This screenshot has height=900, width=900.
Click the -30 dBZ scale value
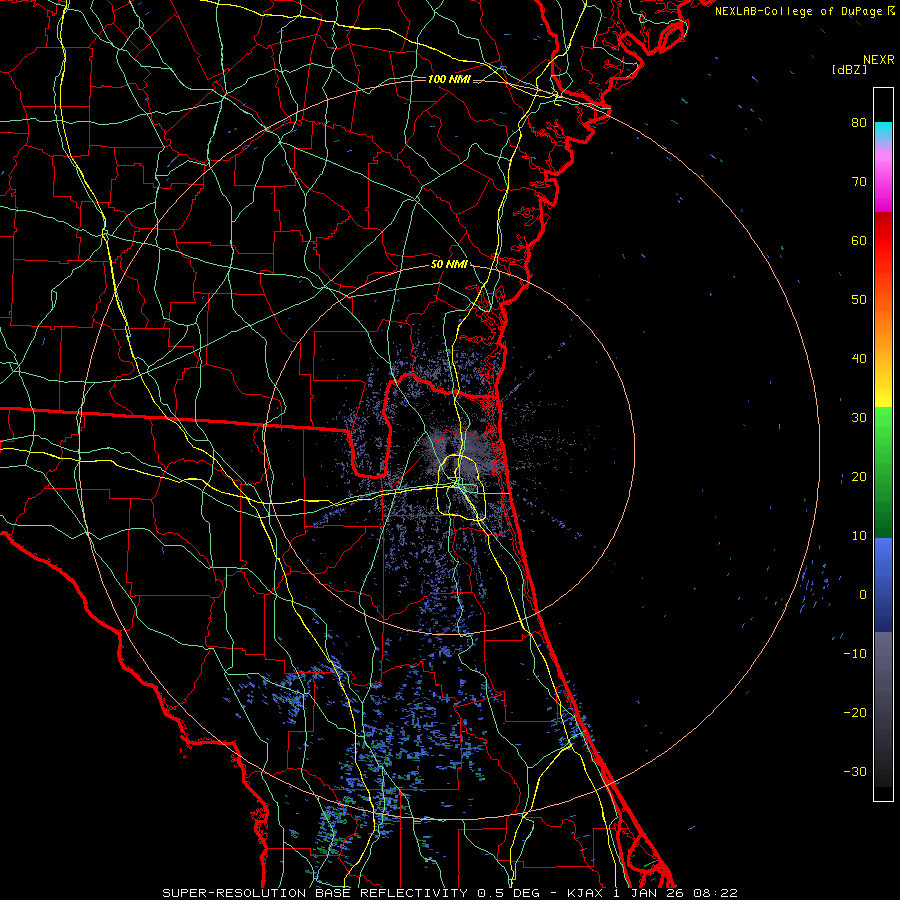(855, 772)
